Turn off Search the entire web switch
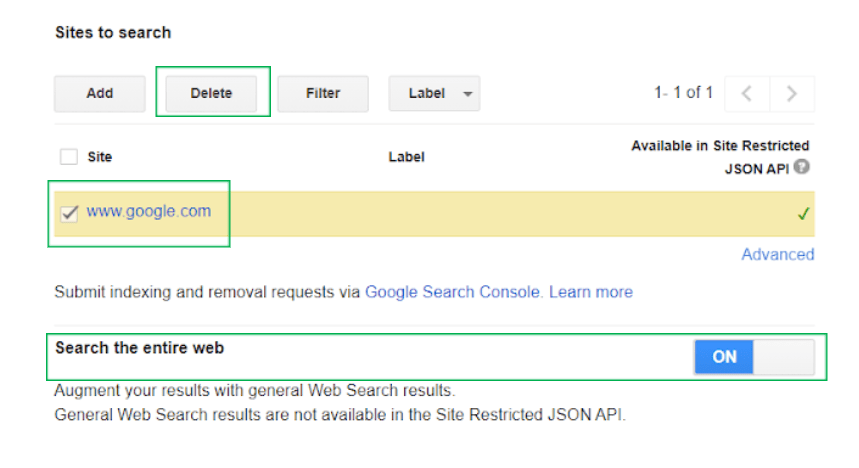Image resolution: width=859 pixels, height=468 pixels. [754, 357]
